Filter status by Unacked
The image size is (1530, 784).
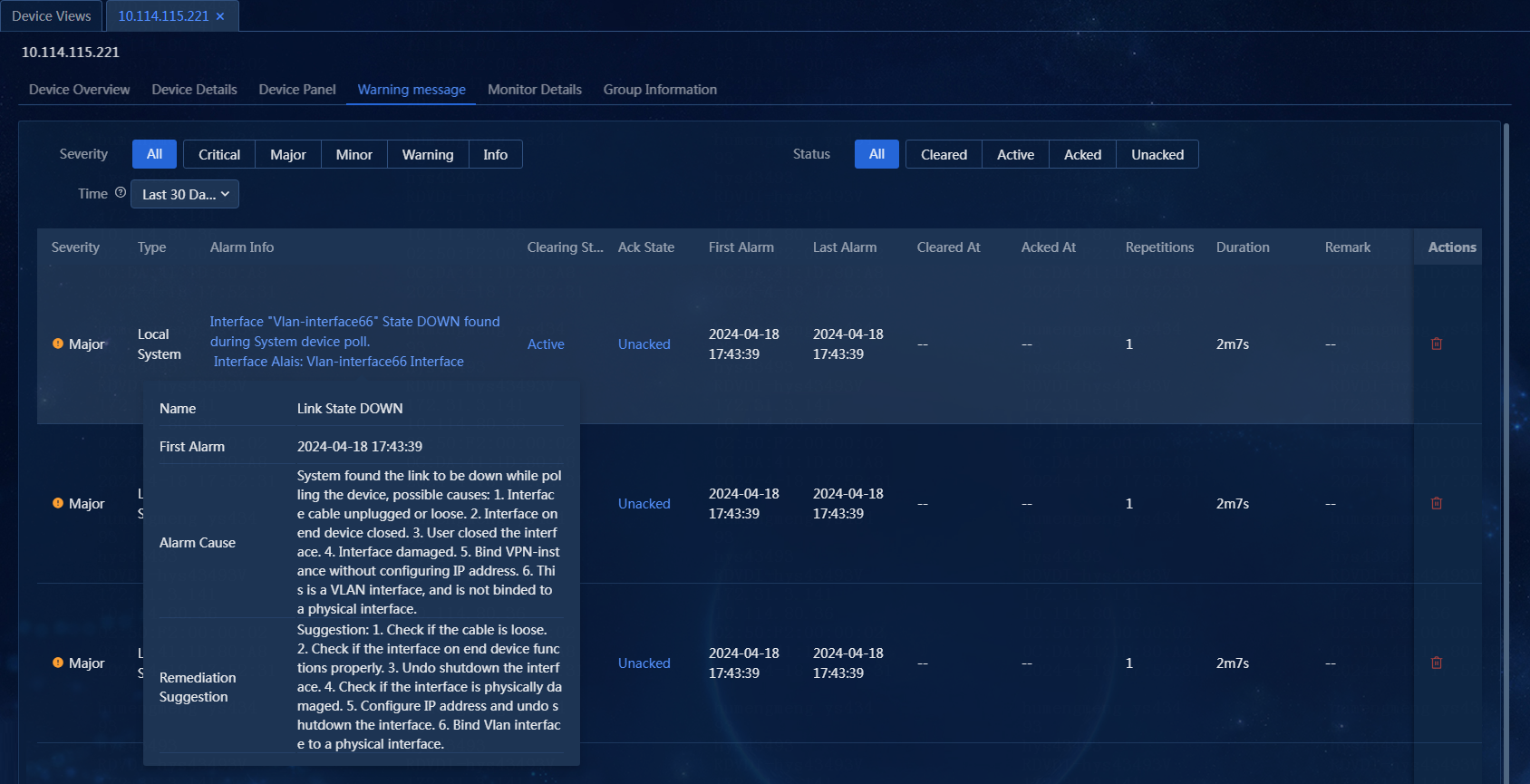[1157, 154]
